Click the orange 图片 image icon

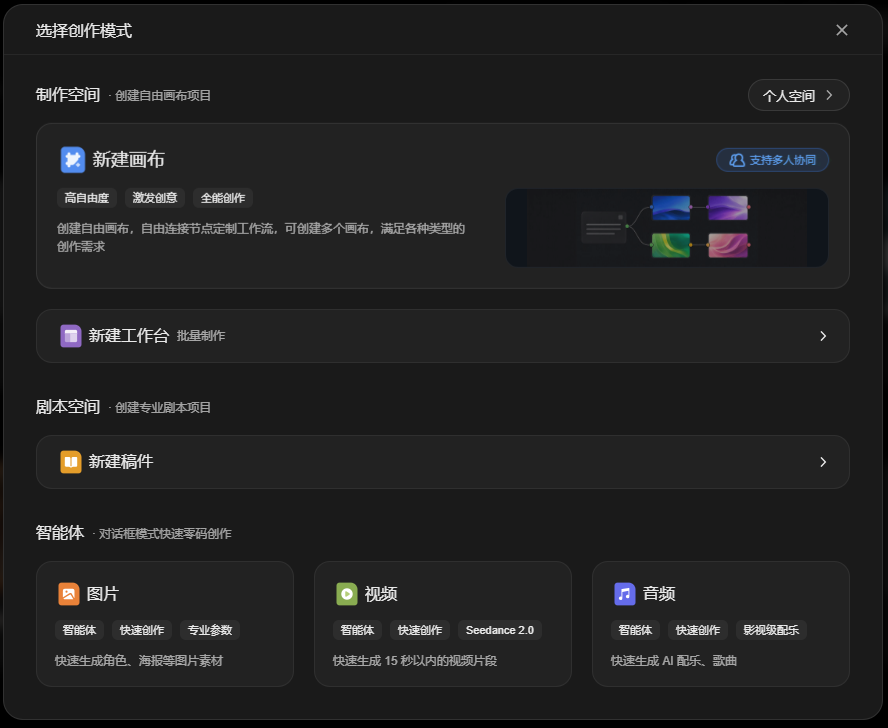[x=69, y=594]
